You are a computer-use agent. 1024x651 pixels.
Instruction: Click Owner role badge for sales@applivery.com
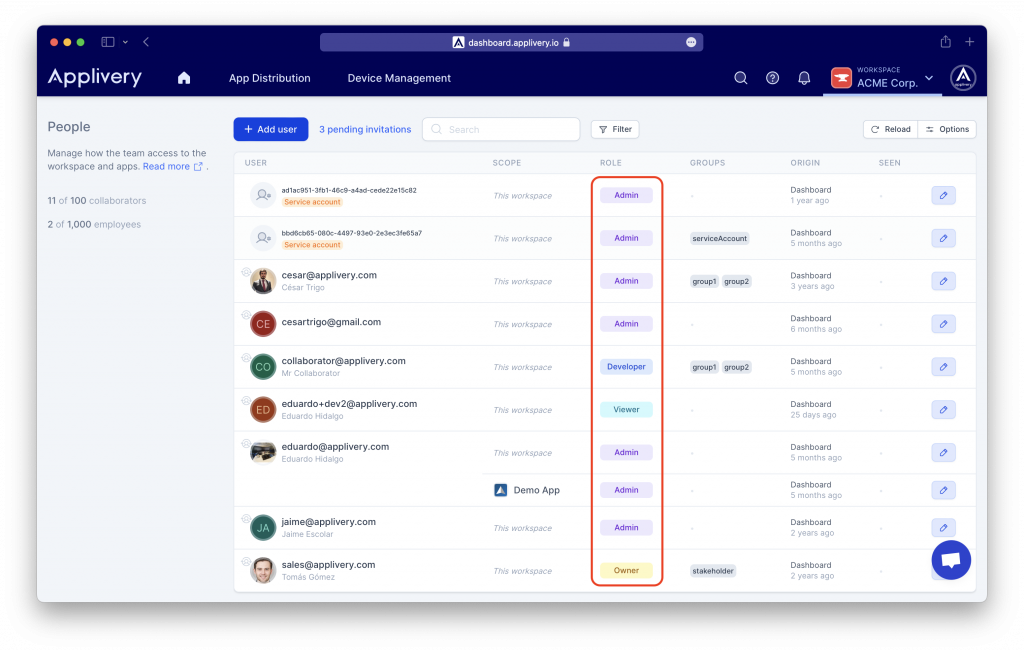[x=626, y=570]
